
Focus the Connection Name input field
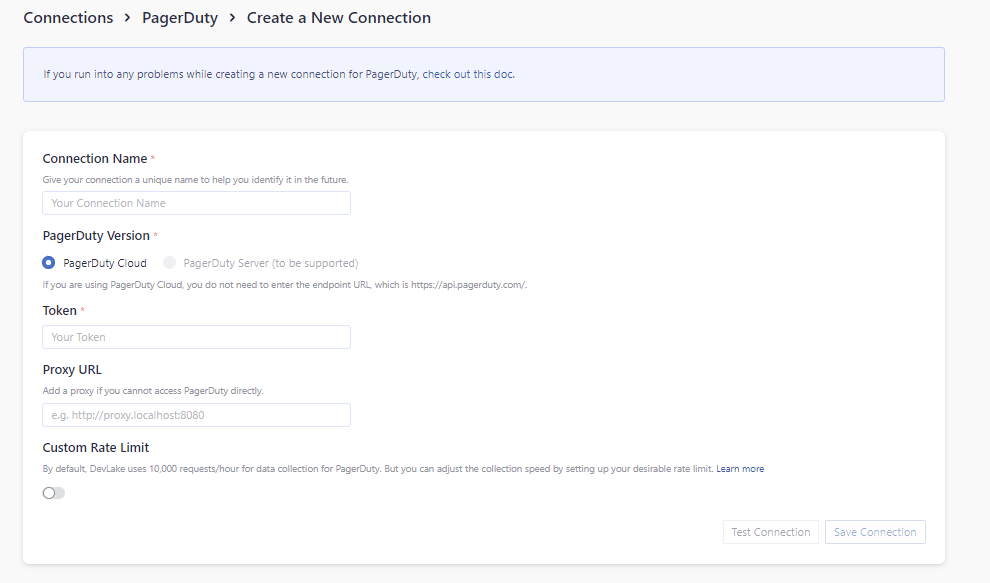196,202
